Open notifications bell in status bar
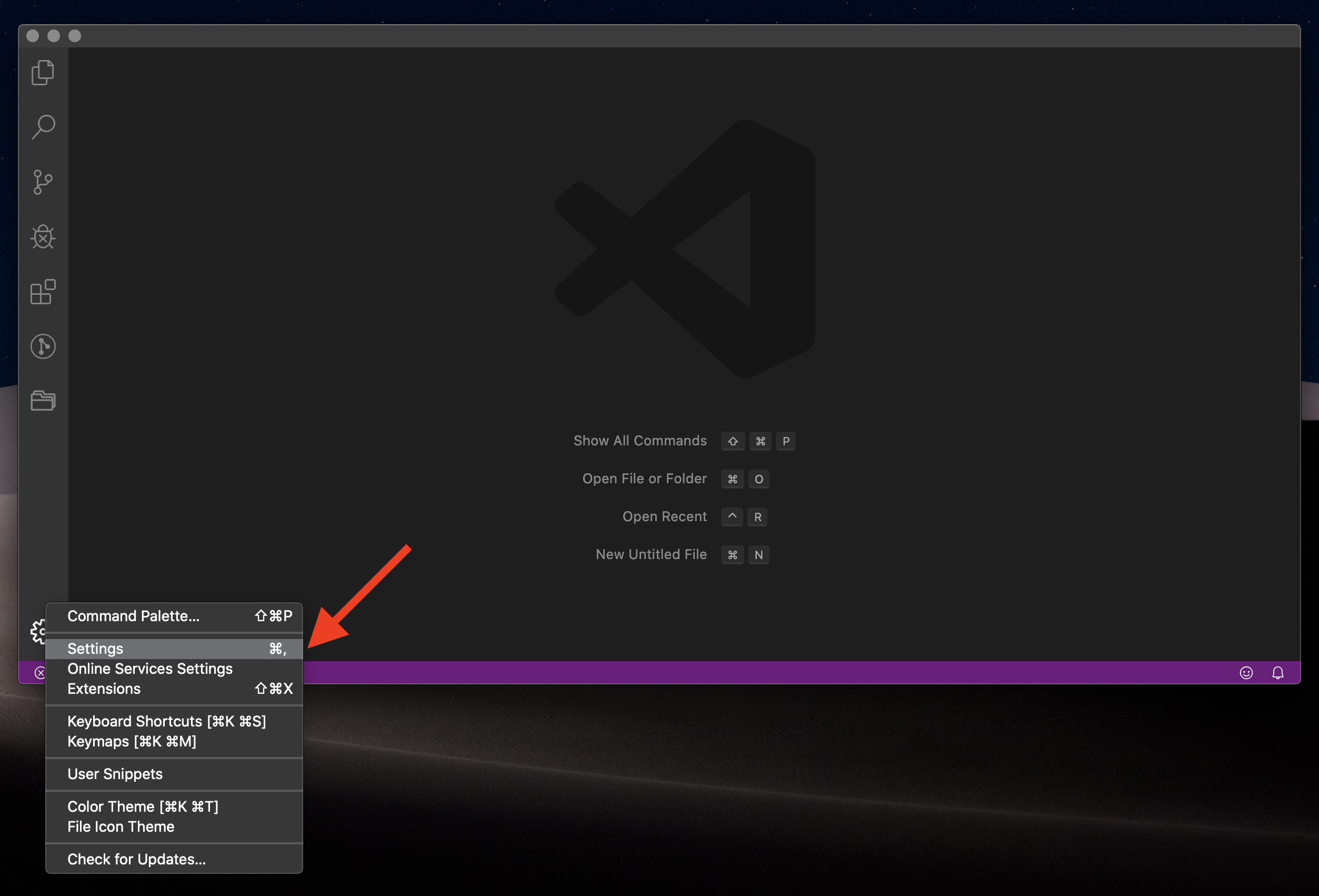 point(1277,673)
